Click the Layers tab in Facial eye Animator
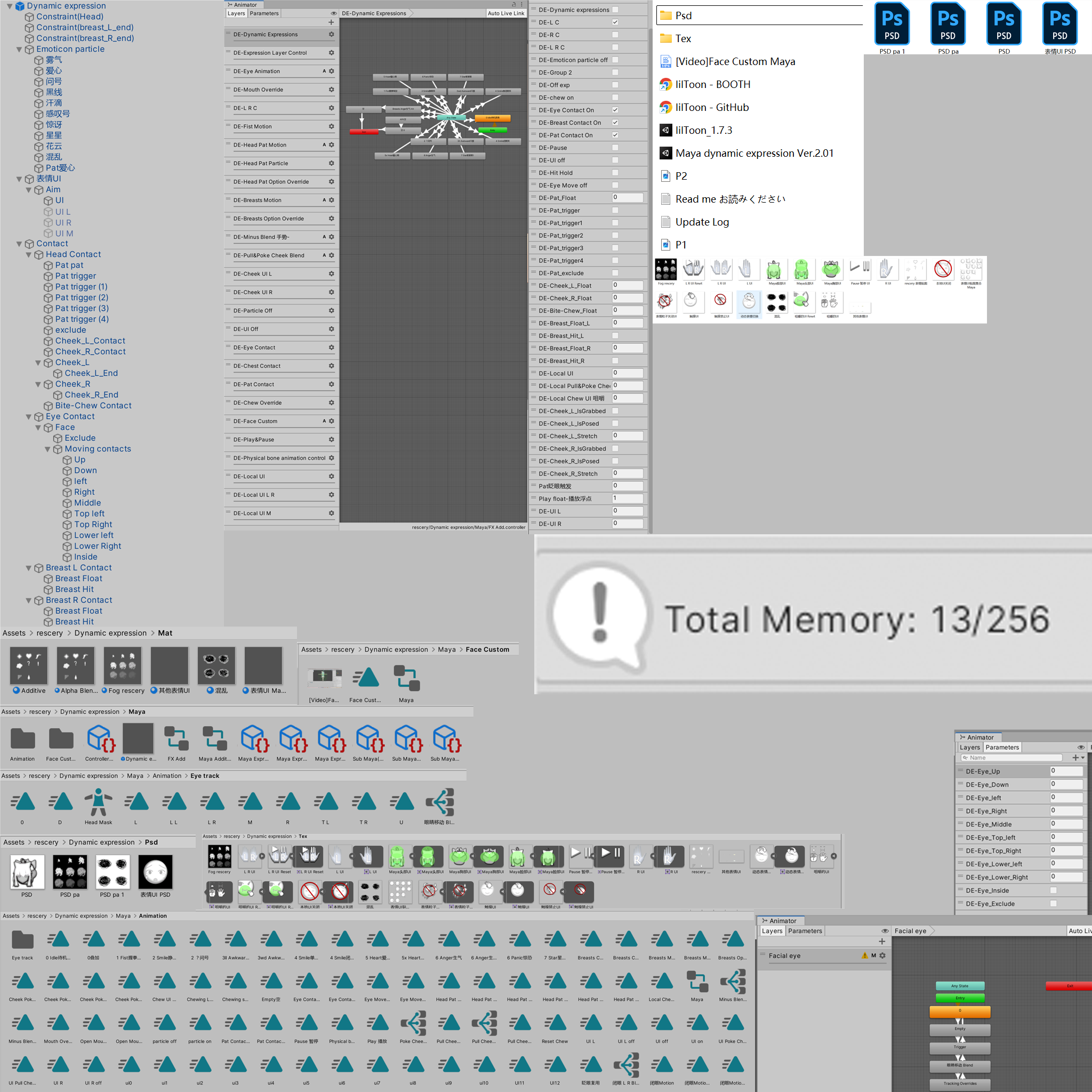 click(771, 931)
